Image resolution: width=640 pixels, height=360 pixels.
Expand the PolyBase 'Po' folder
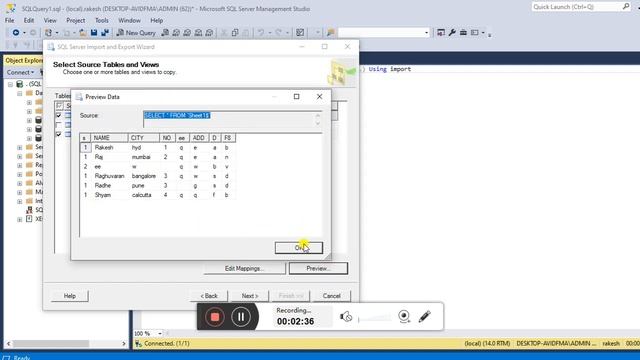(x=20, y=174)
